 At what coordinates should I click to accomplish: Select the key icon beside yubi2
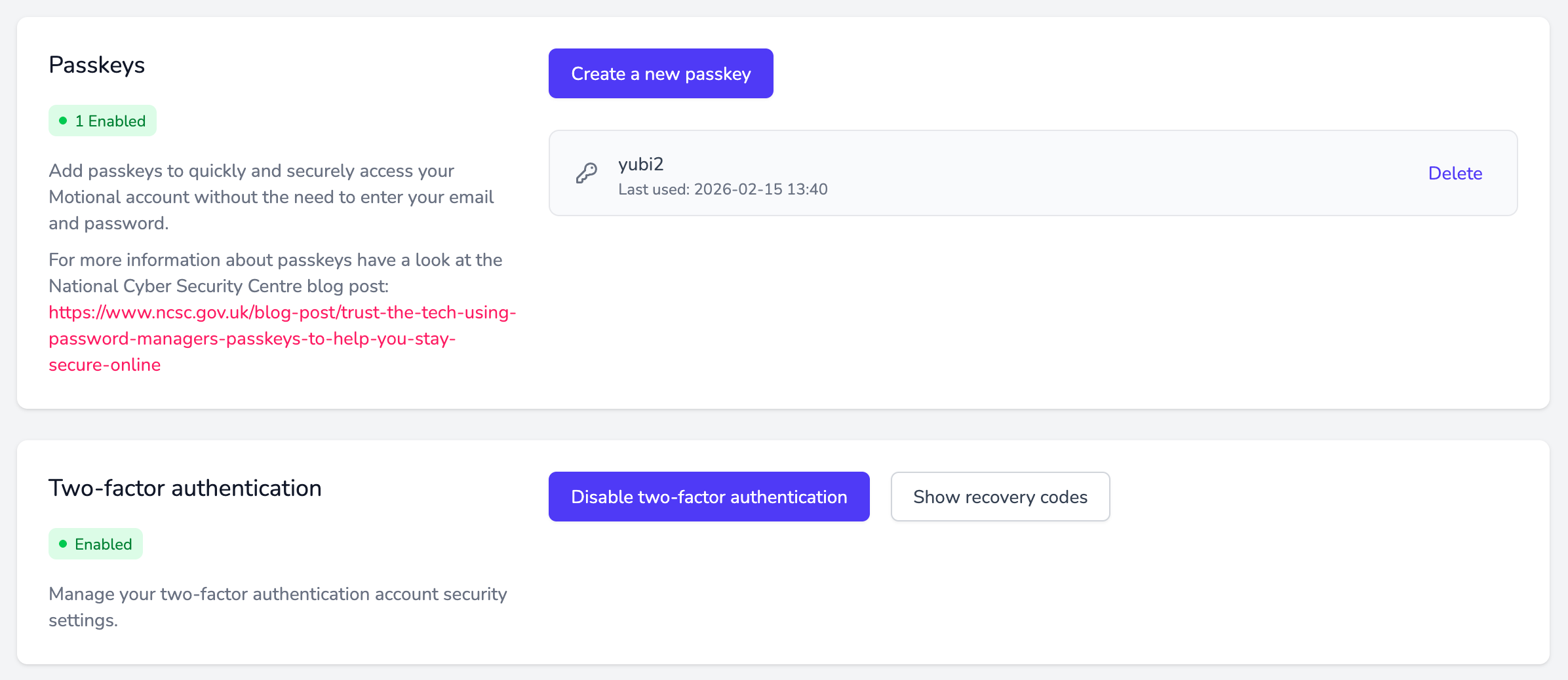[x=586, y=173]
